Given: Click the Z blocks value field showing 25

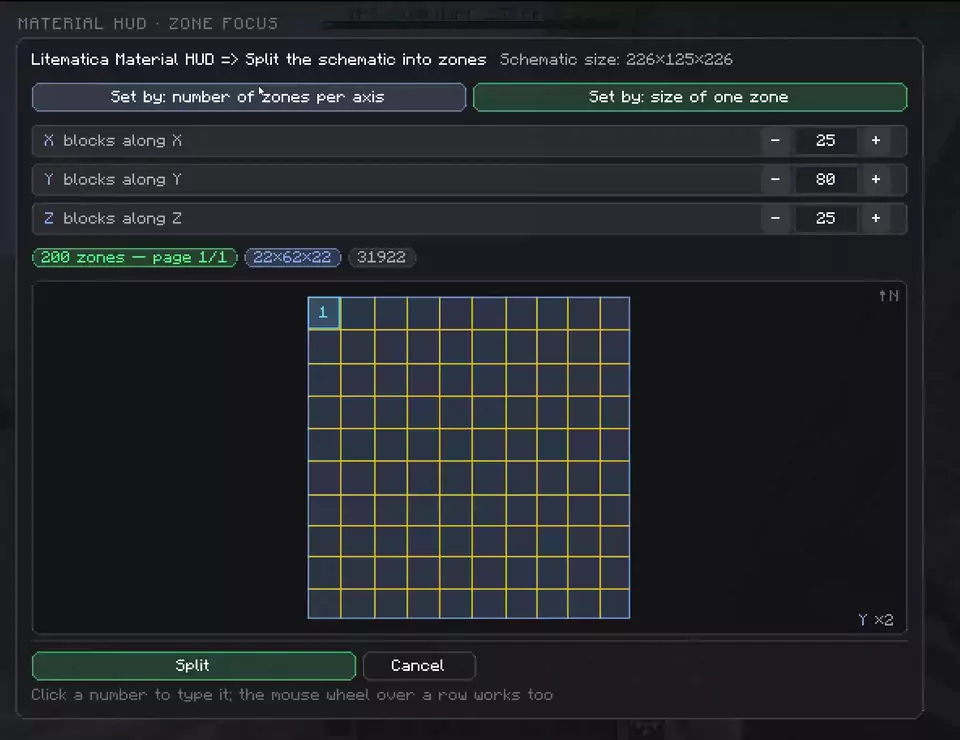Looking at the screenshot, I should (825, 218).
